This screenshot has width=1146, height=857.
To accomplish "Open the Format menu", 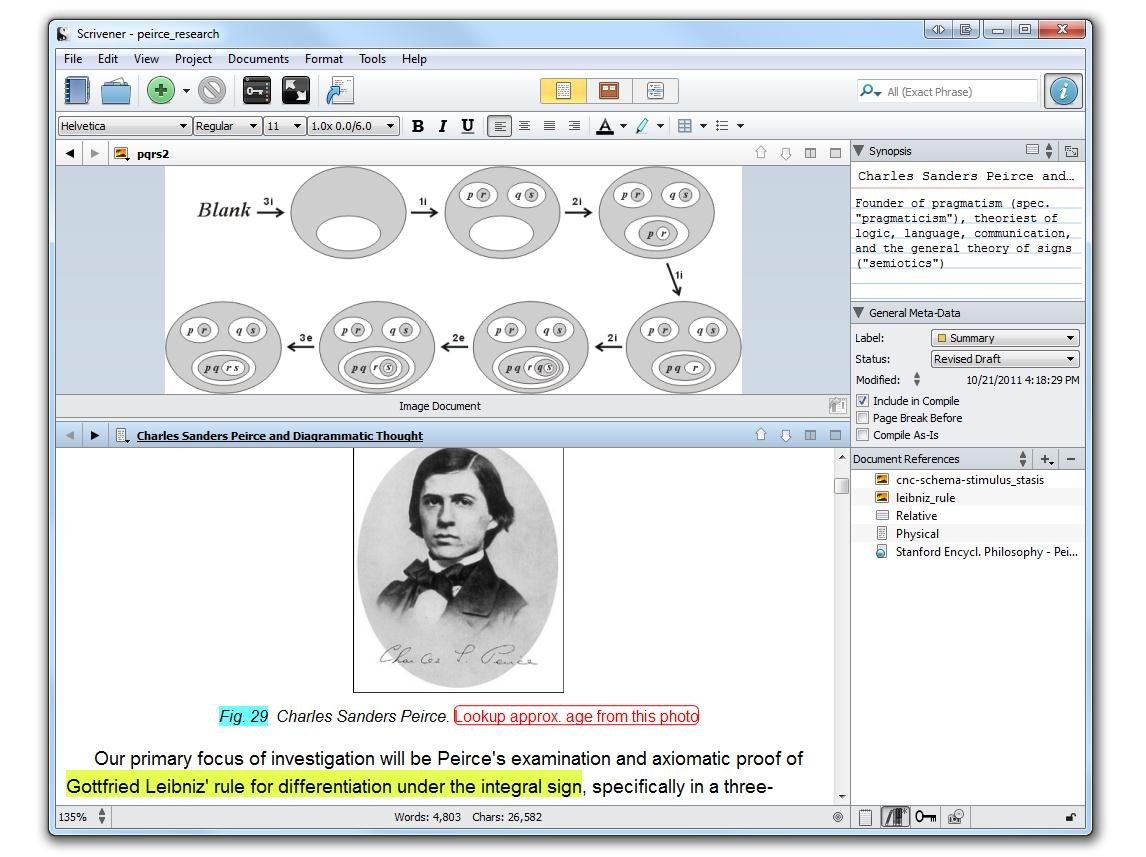I will click(324, 59).
